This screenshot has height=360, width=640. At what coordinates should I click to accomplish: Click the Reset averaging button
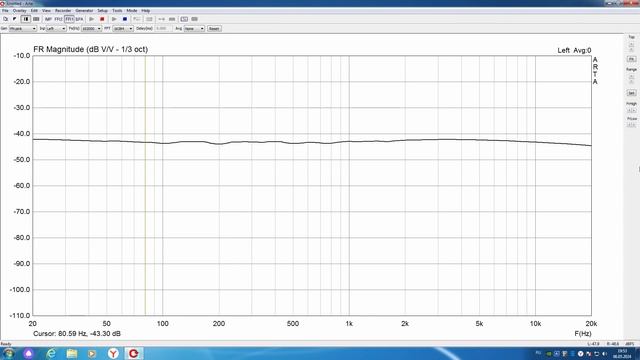(x=214, y=29)
